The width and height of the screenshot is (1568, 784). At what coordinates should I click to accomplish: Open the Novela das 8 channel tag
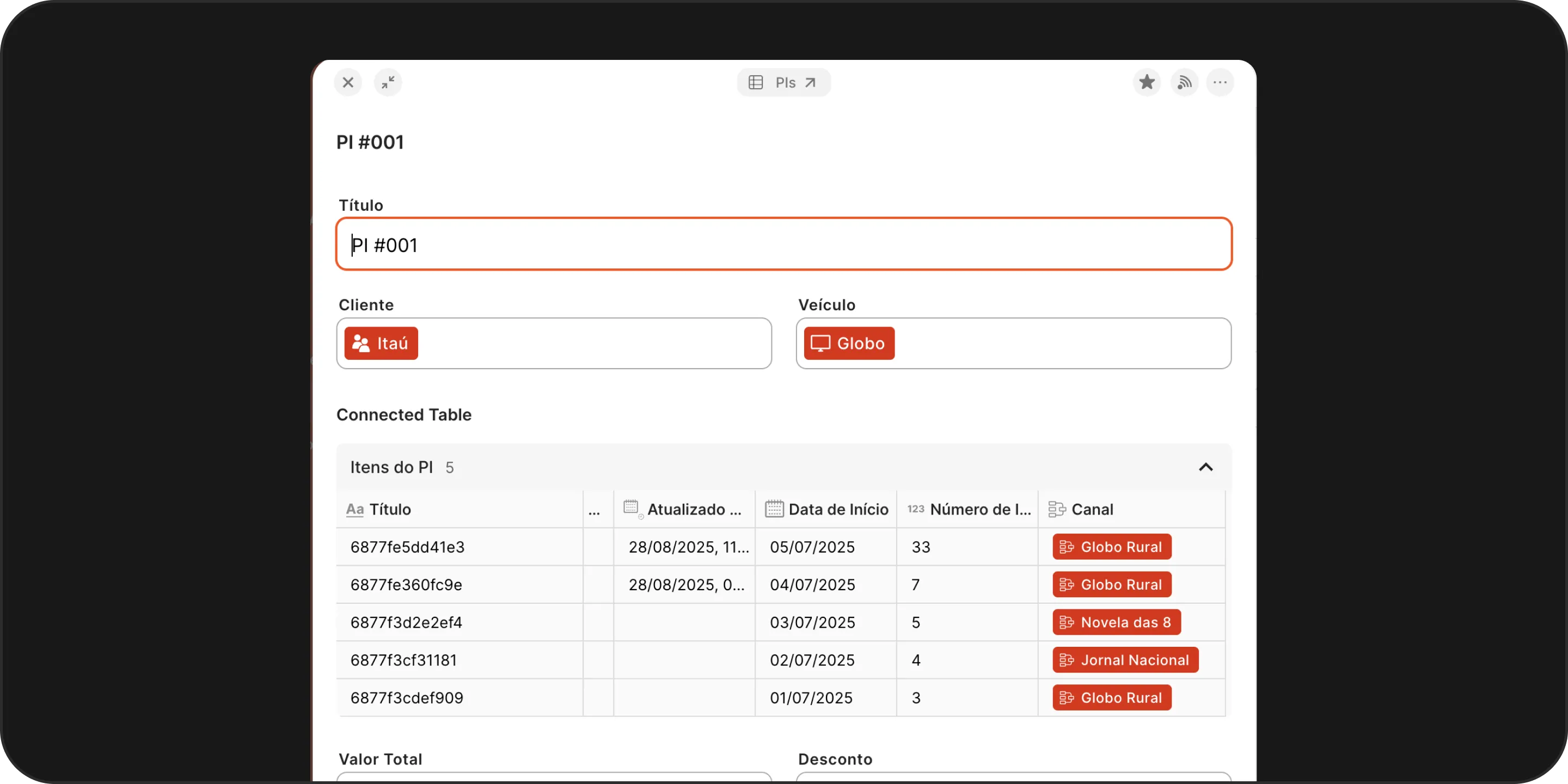point(1116,622)
